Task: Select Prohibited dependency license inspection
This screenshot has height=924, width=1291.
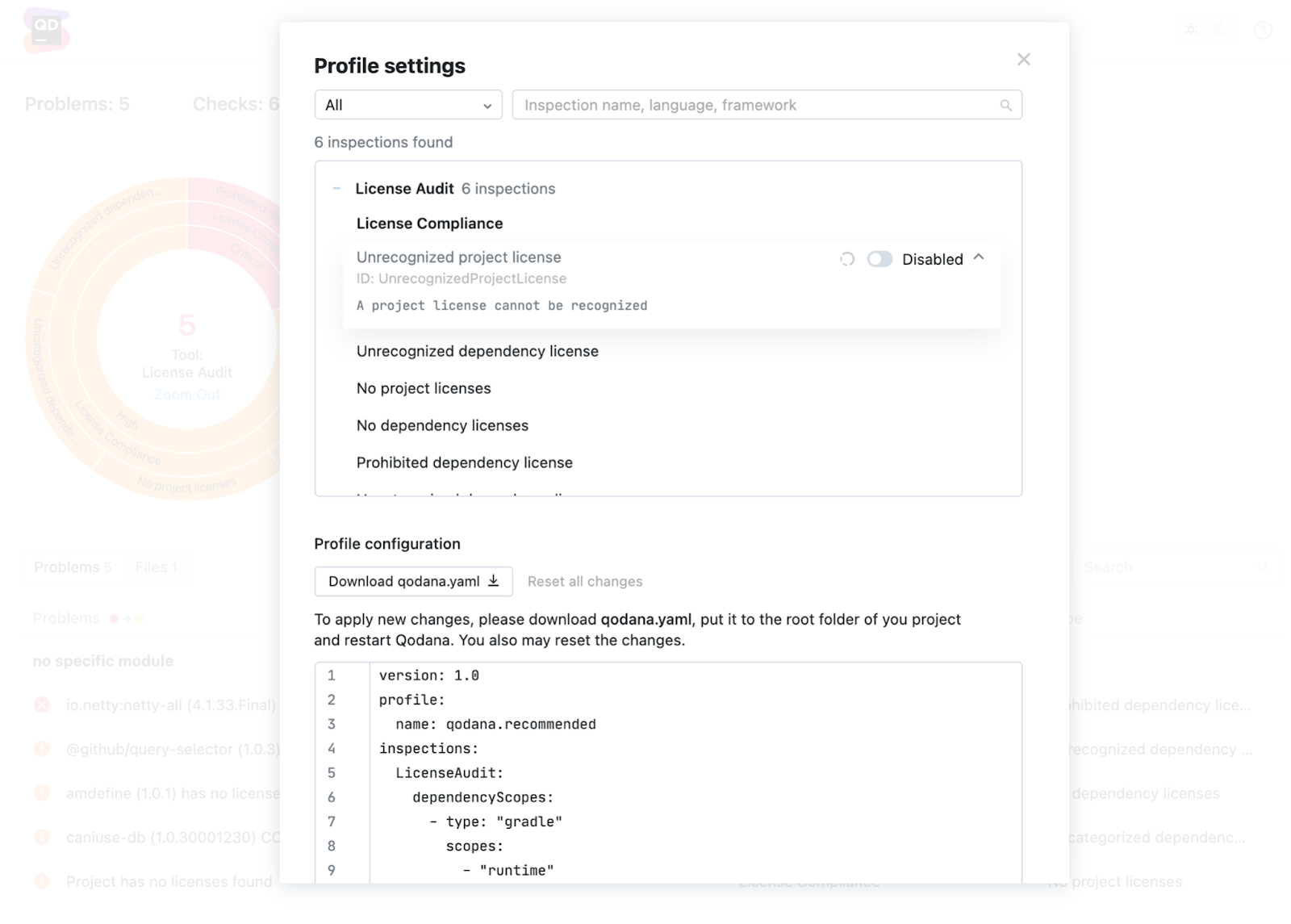Action: pyautogui.click(x=464, y=462)
